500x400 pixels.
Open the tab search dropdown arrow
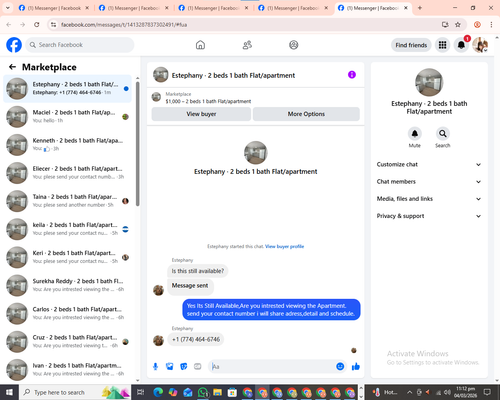7,8
